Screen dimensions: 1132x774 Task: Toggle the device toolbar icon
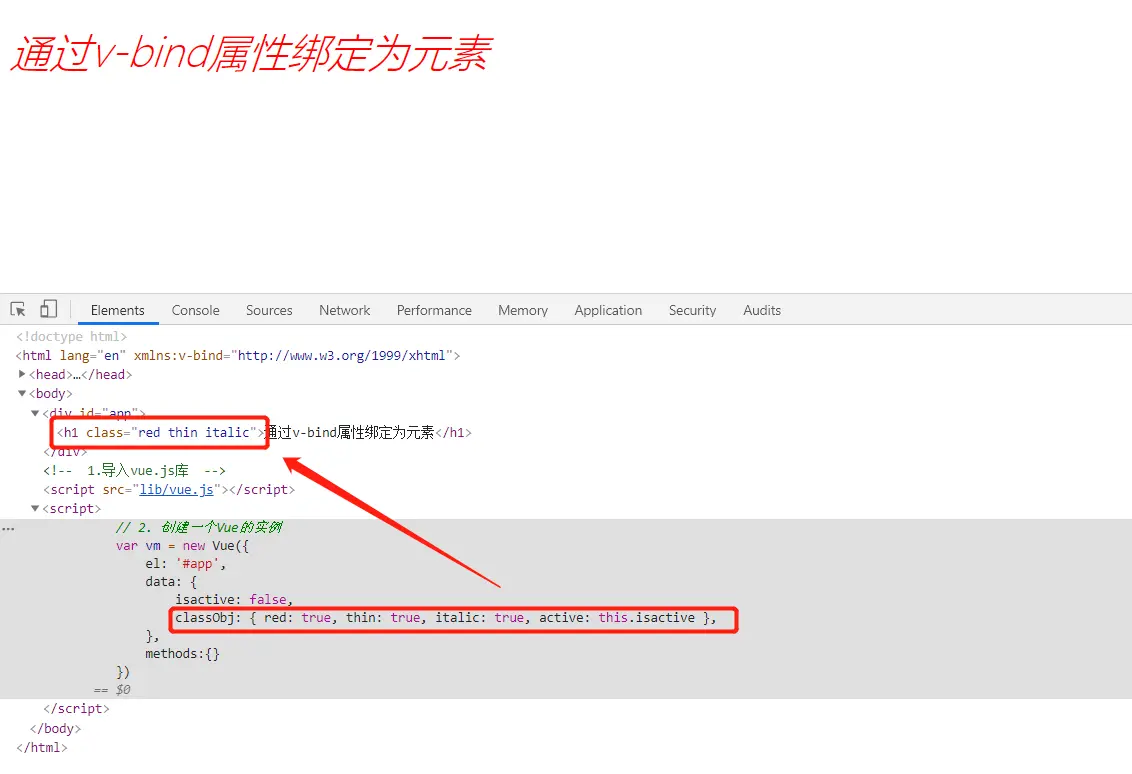48,309
